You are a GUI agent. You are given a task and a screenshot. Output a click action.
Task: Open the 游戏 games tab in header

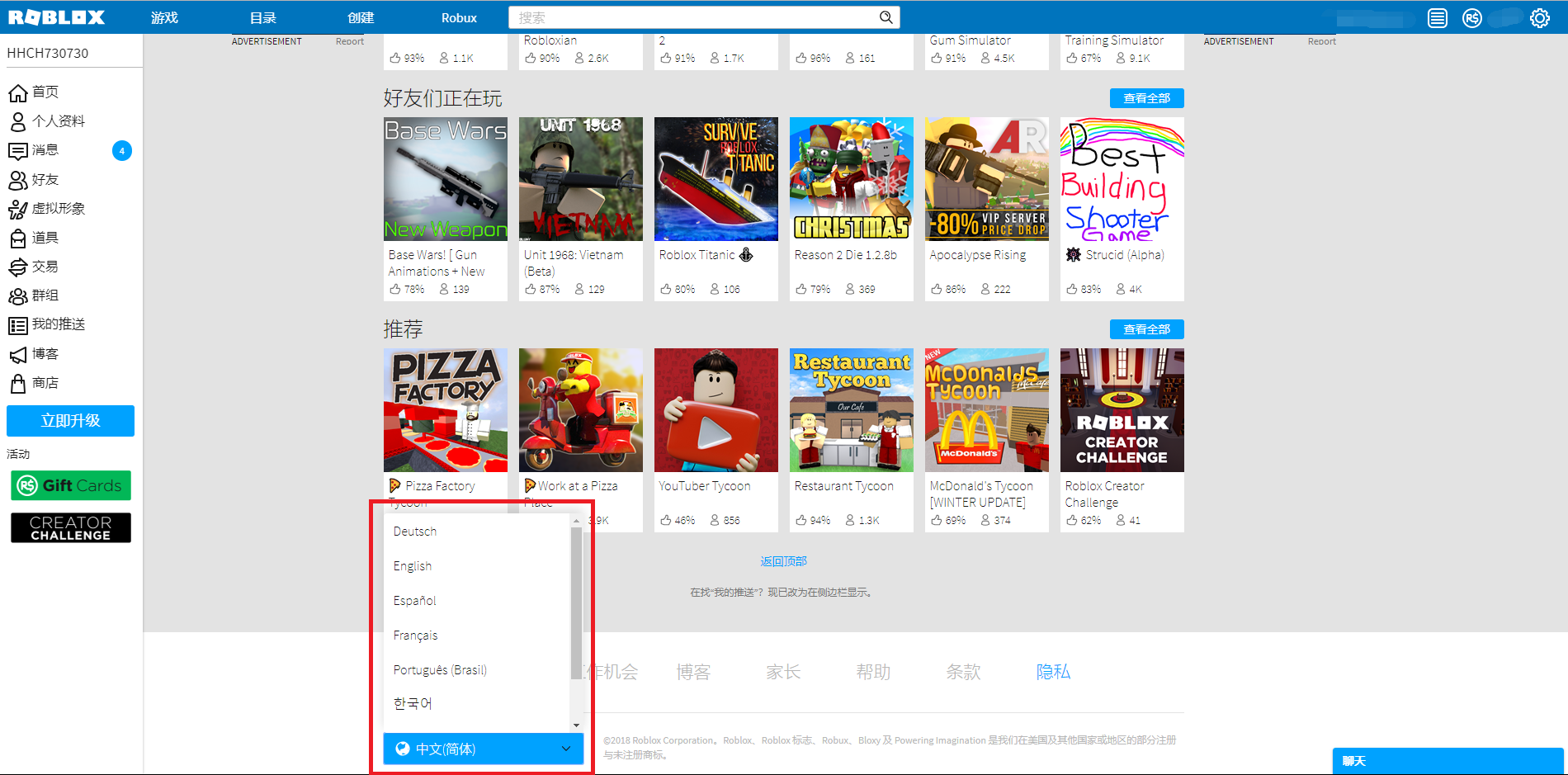coord(164,17)
